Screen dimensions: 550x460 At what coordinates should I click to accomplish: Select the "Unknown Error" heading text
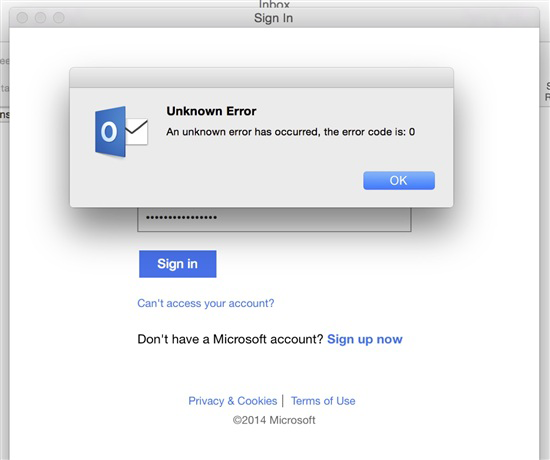(x=211, y=111)
